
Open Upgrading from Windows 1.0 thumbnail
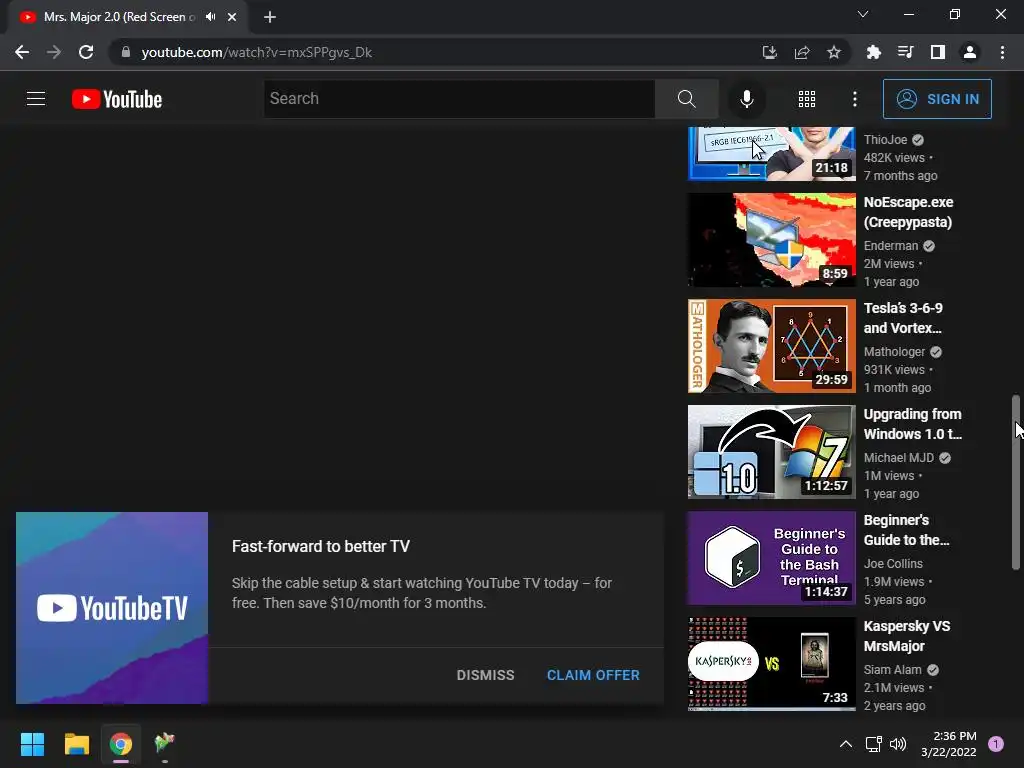772,452
